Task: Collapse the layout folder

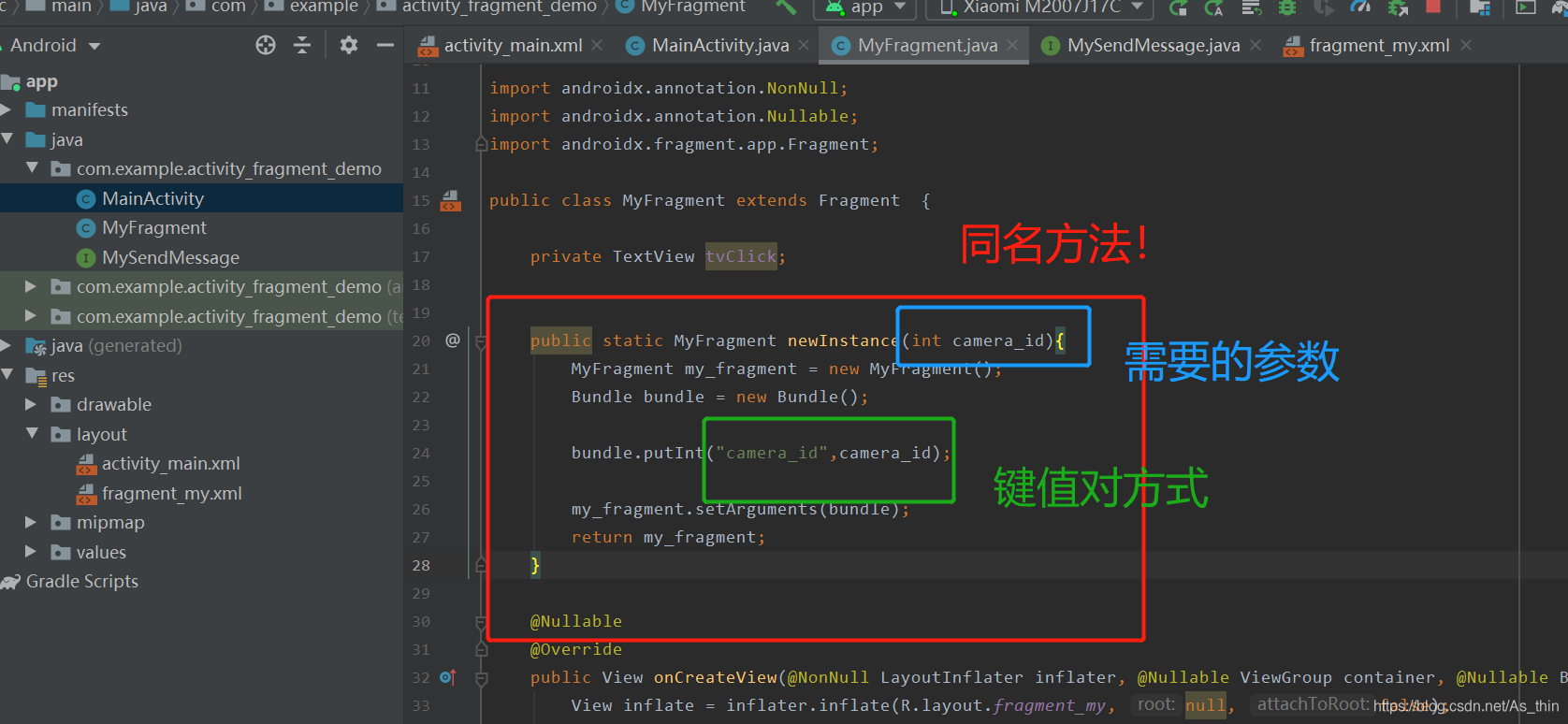Action: [32, 434]
